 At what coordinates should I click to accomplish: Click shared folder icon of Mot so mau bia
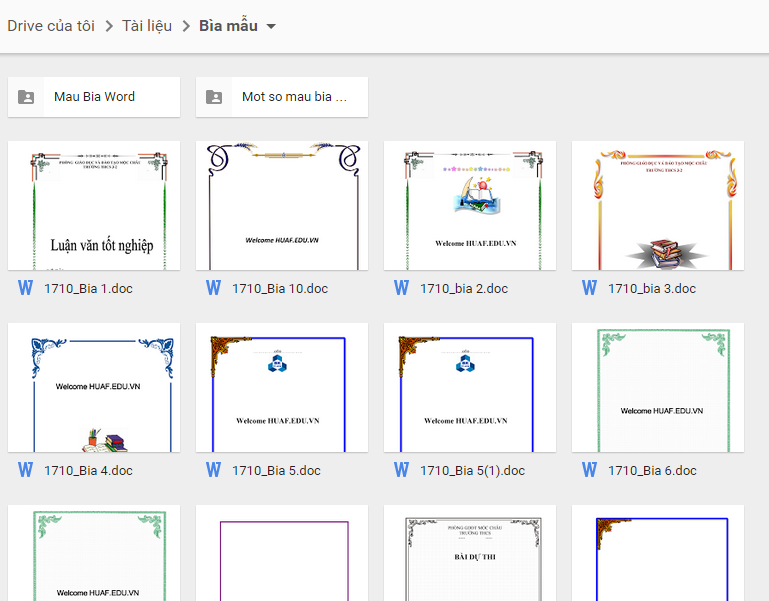pyautogui.click(x=214, y=97)
